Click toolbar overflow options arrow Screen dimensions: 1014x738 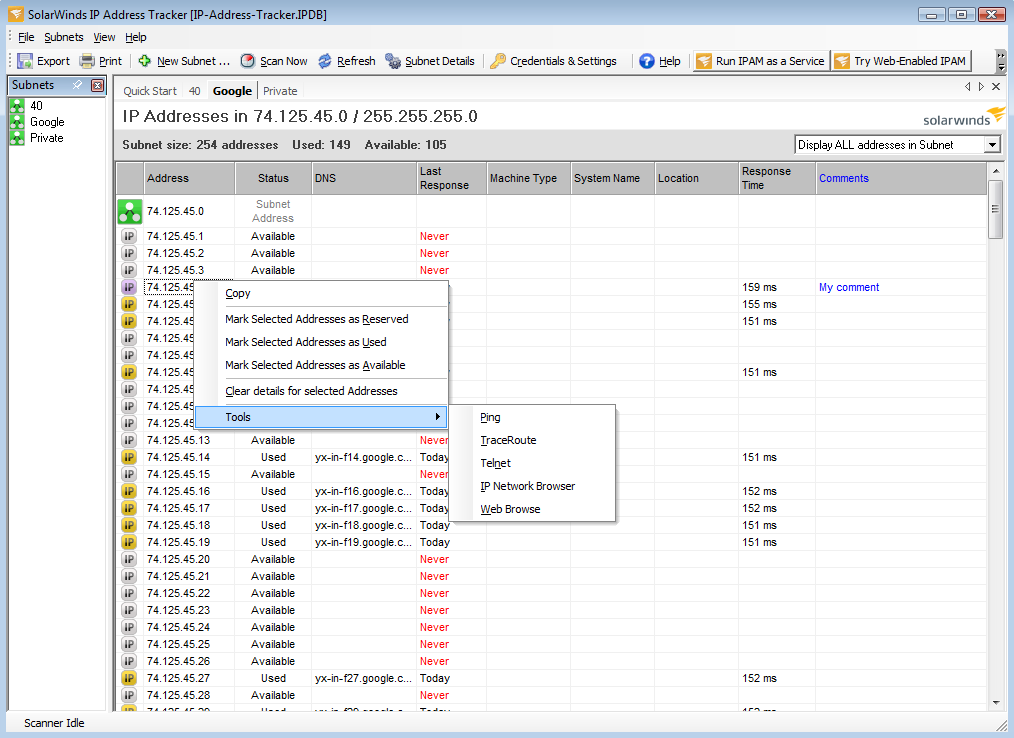click(x=1001, y=62)
